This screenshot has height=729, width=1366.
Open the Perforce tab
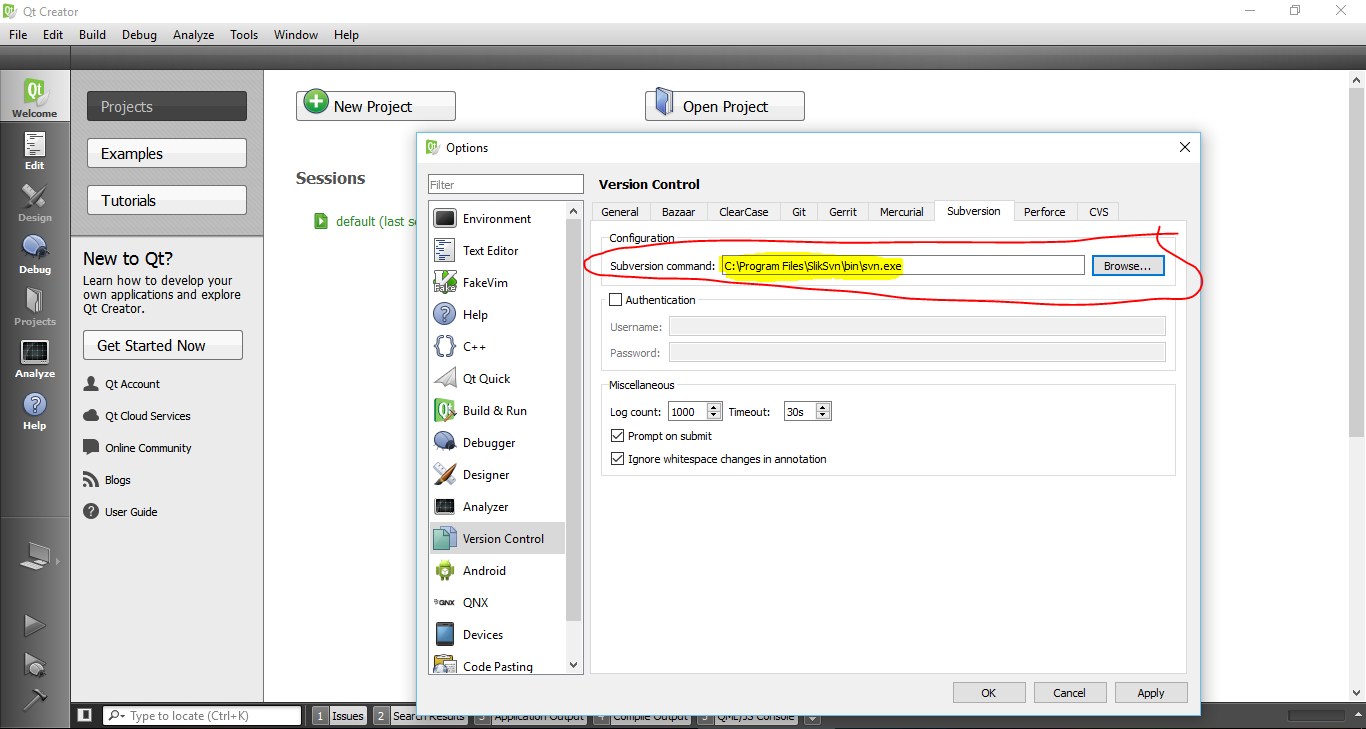[x=1045, y=212]
